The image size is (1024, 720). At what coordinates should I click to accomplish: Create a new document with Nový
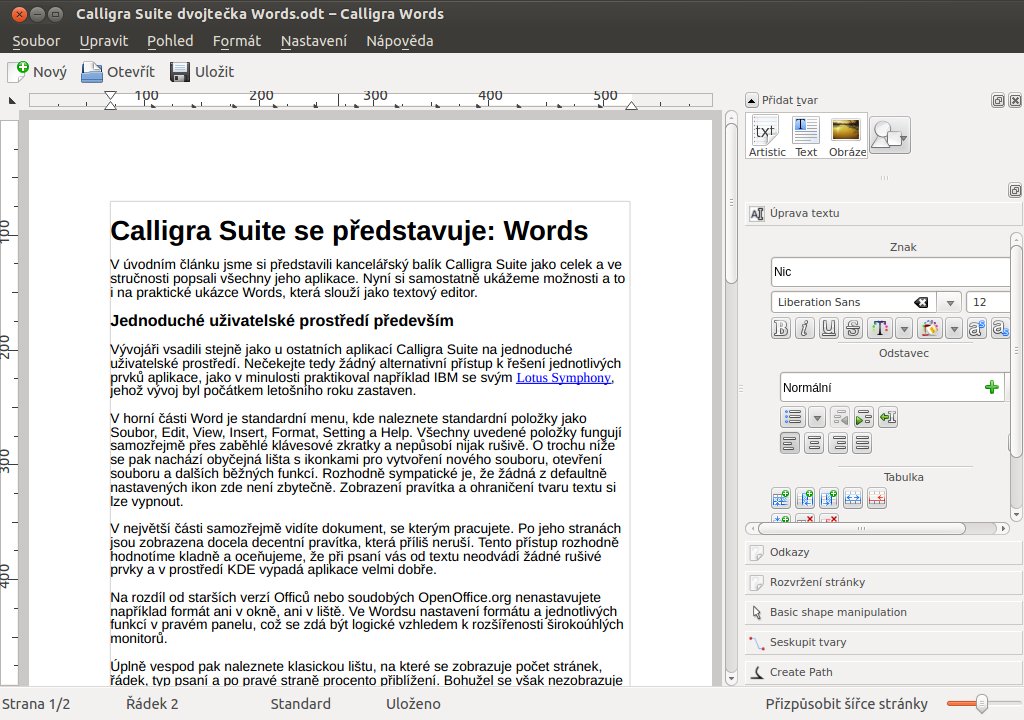coord(38,72)
